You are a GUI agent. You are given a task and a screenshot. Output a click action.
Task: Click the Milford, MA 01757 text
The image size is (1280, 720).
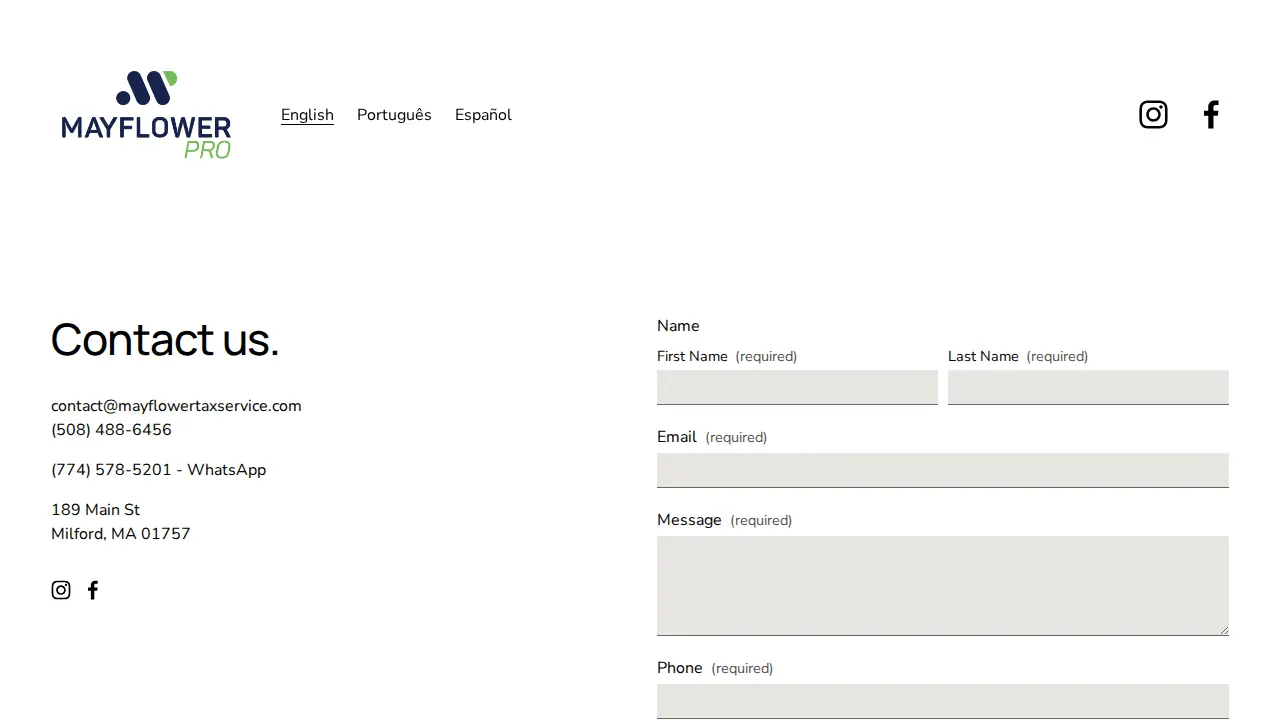coord(120,534)
